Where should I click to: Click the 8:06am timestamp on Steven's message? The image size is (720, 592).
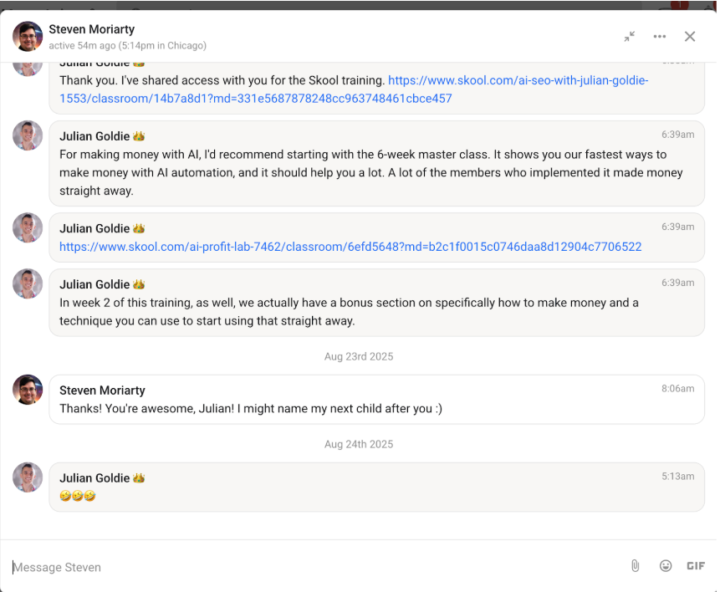[677, 388]
